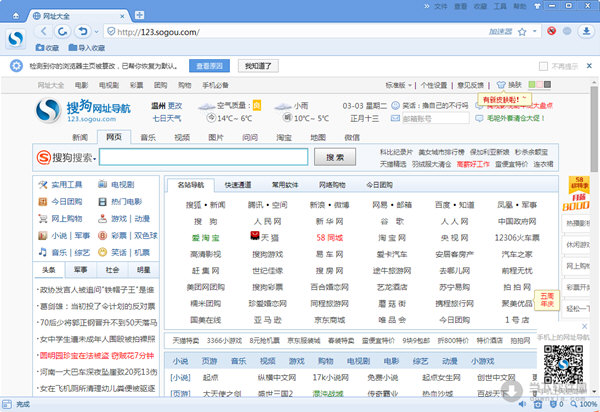Click 实用工具 tools icon
600x412 pixels.
[43, 185]
